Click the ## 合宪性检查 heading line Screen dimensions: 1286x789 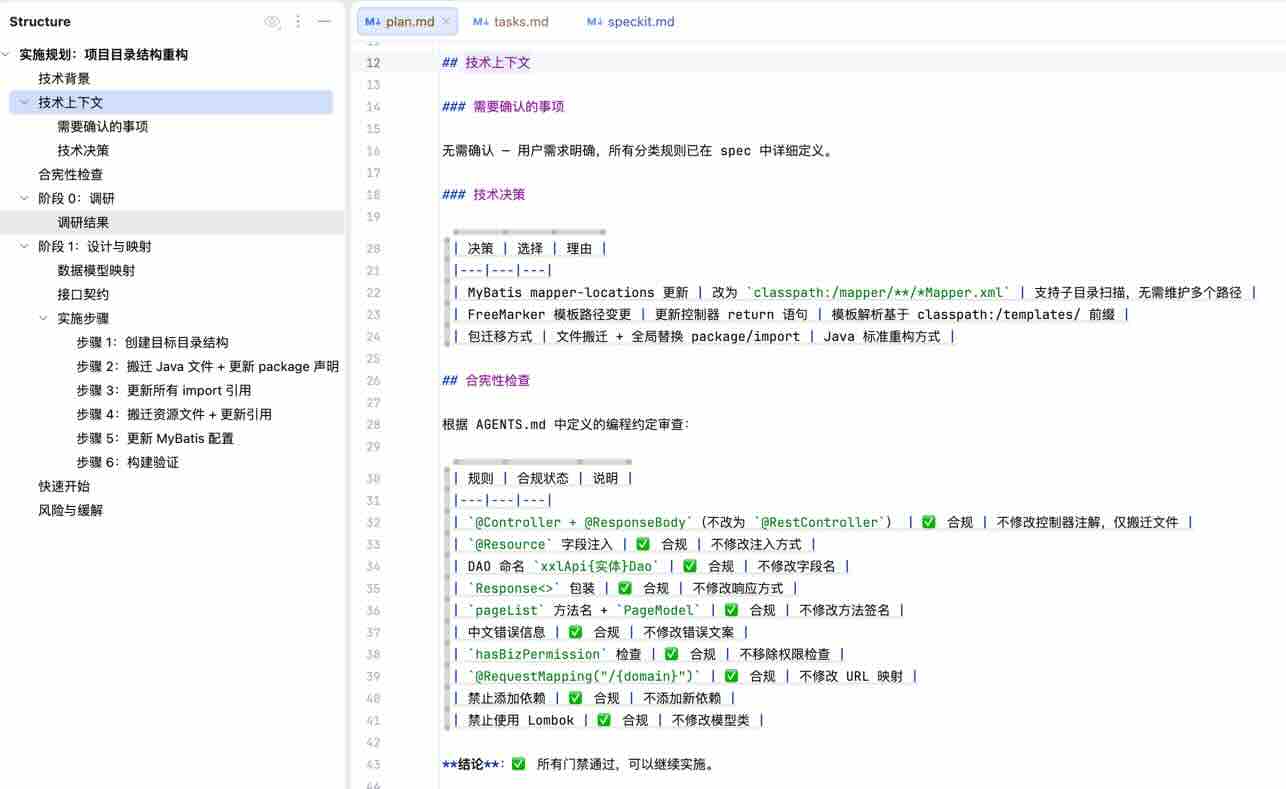click(486, 381)
